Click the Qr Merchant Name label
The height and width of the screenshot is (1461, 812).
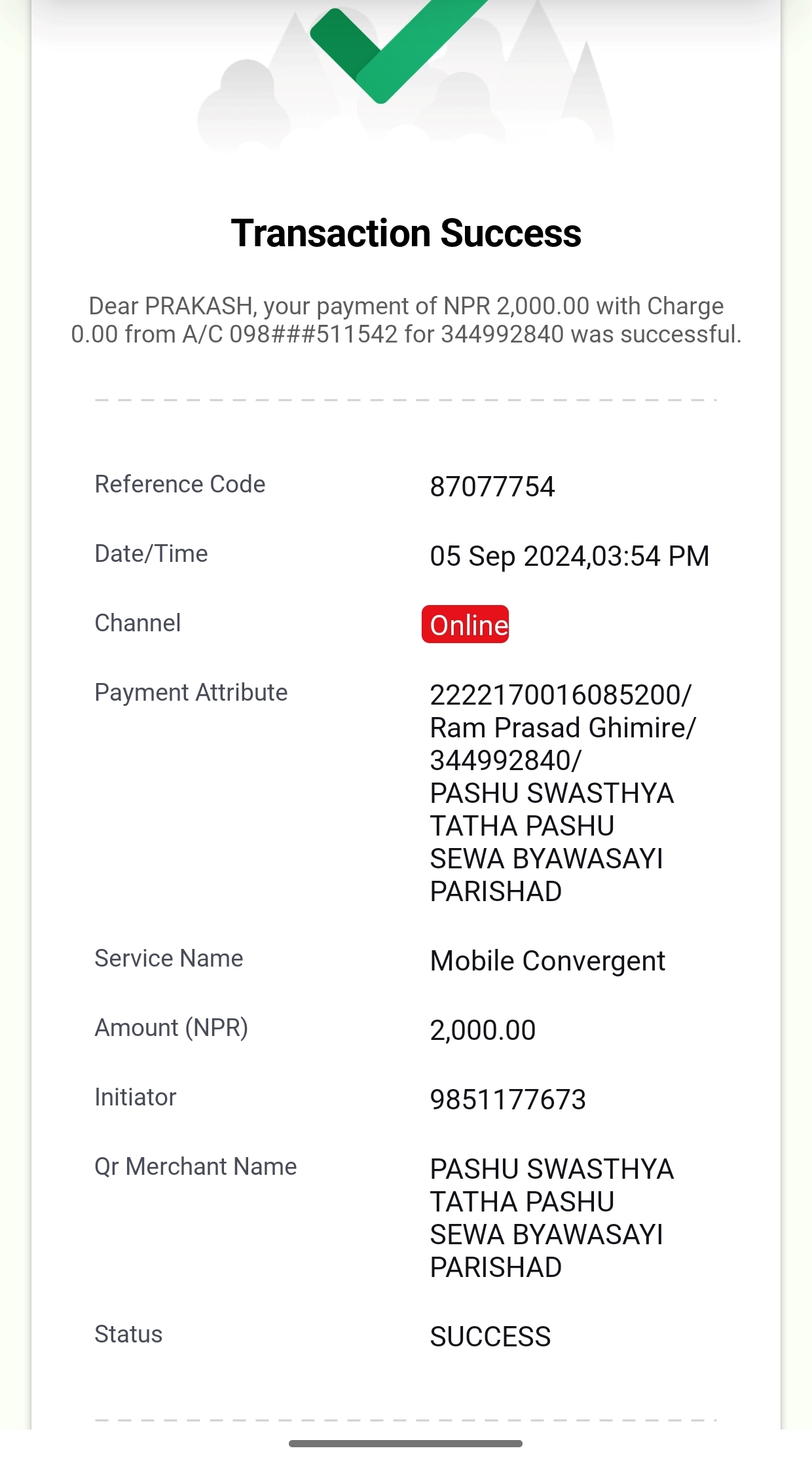(x=196, y=1166)
